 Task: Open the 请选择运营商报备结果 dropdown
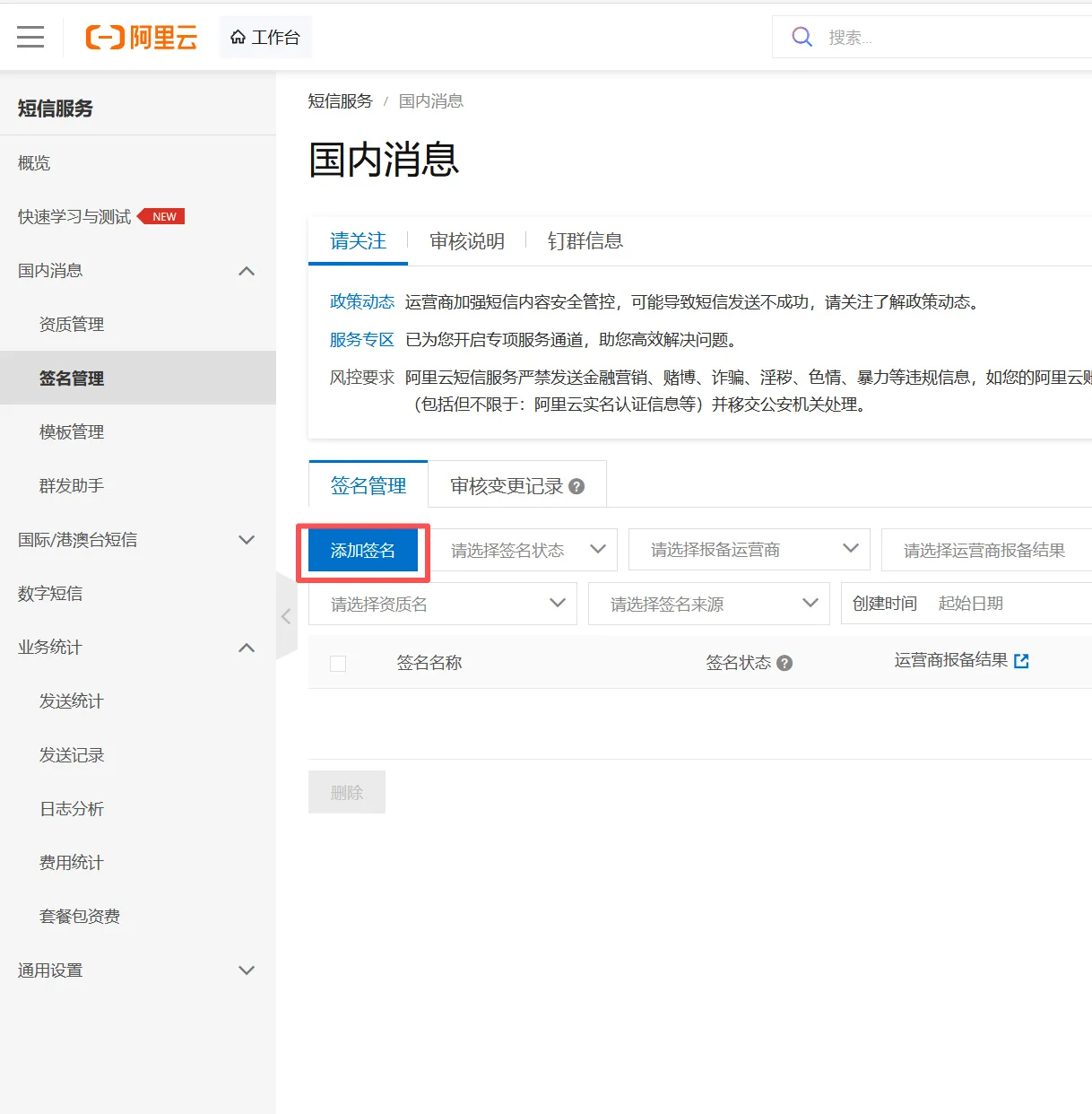click(x=986, y=550)
